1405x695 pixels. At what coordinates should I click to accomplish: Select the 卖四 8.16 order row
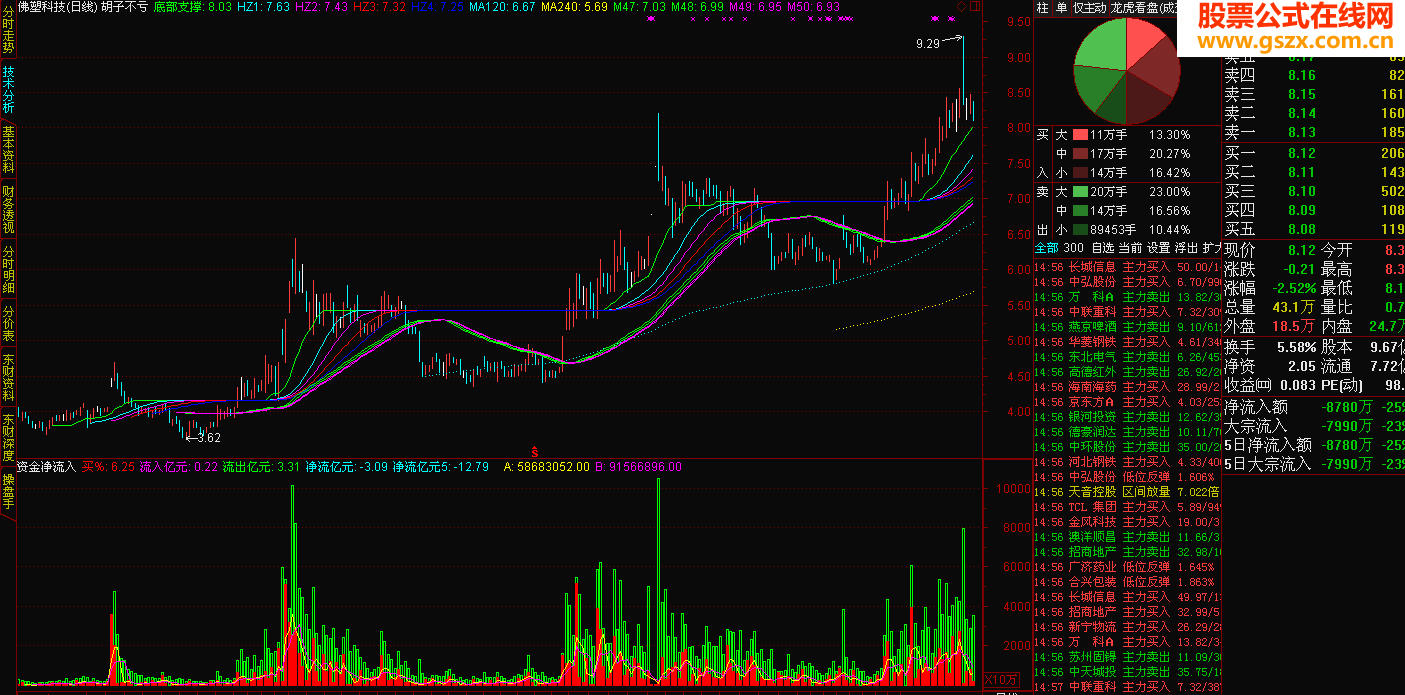[x=1314, y=75]
